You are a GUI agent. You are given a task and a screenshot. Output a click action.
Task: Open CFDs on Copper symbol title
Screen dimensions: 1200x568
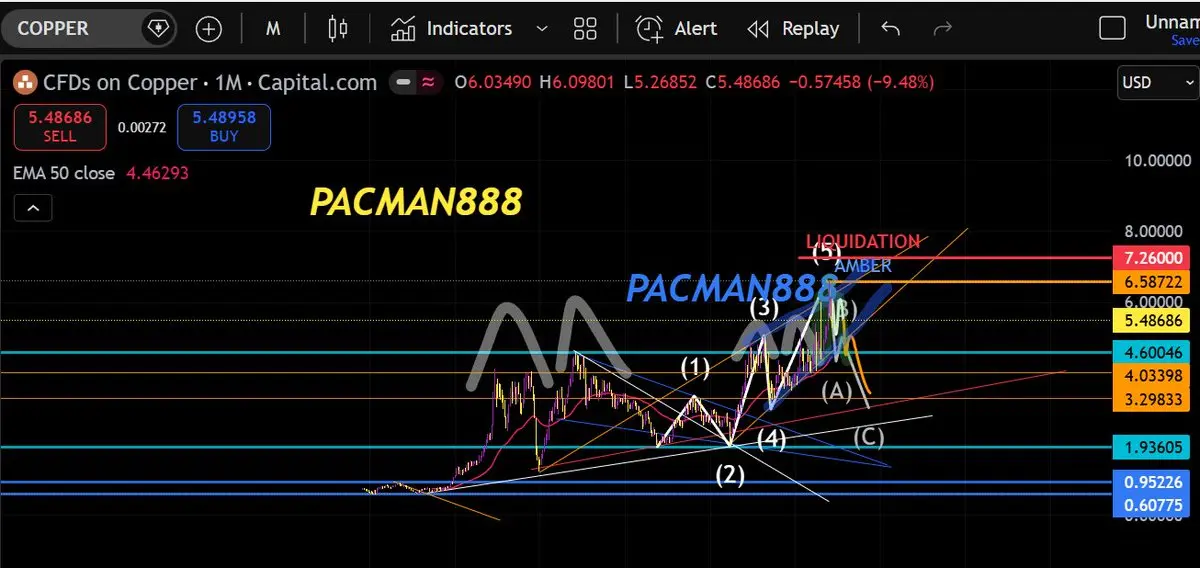pos(210,82)
